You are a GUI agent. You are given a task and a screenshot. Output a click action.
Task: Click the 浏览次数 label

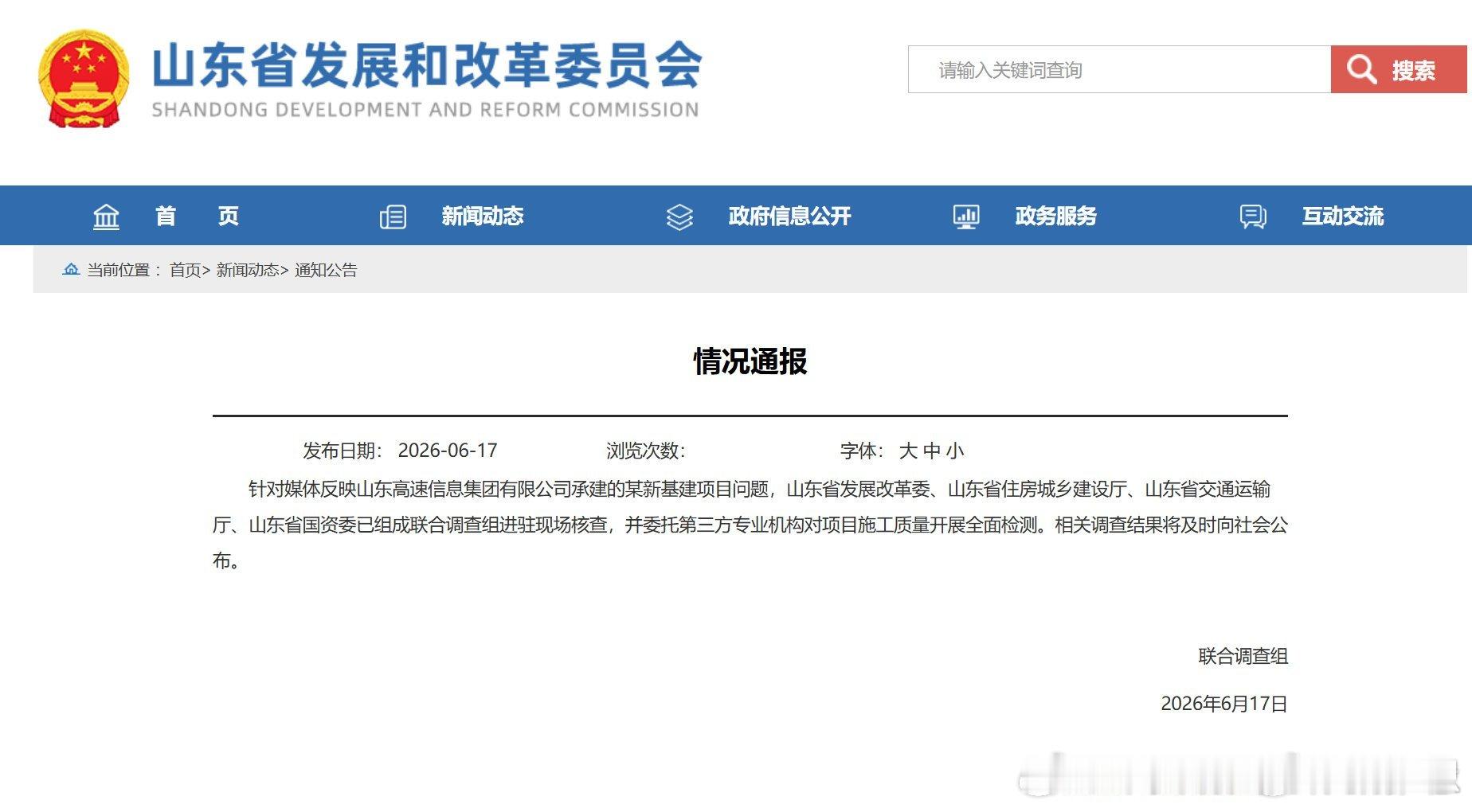[x=646, y=451]
